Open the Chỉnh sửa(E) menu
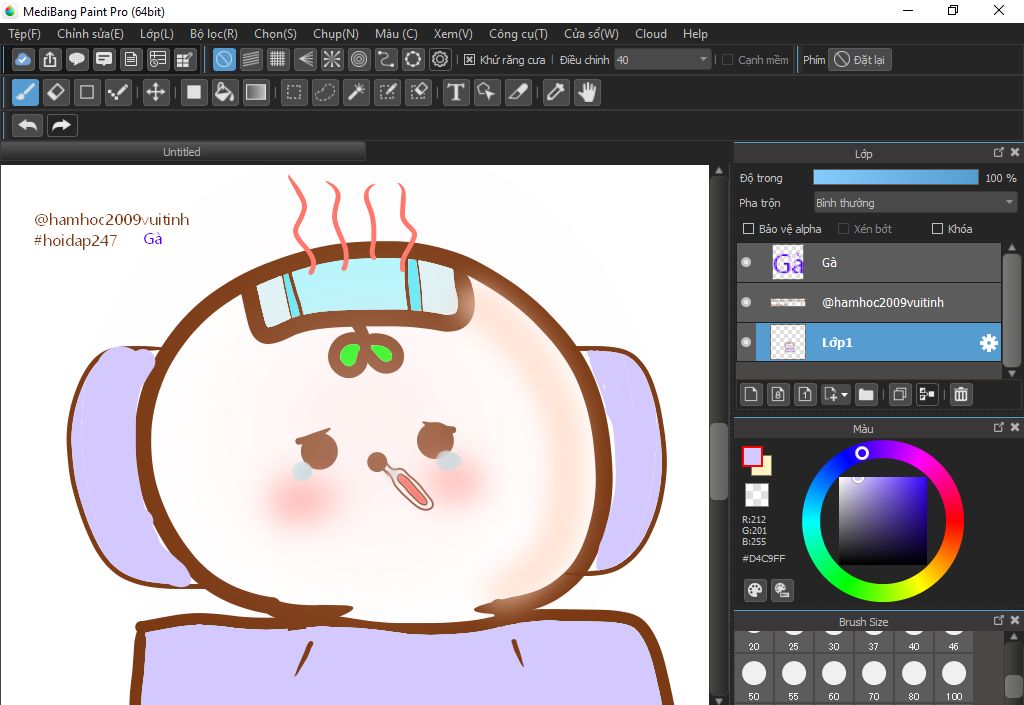 90,34
